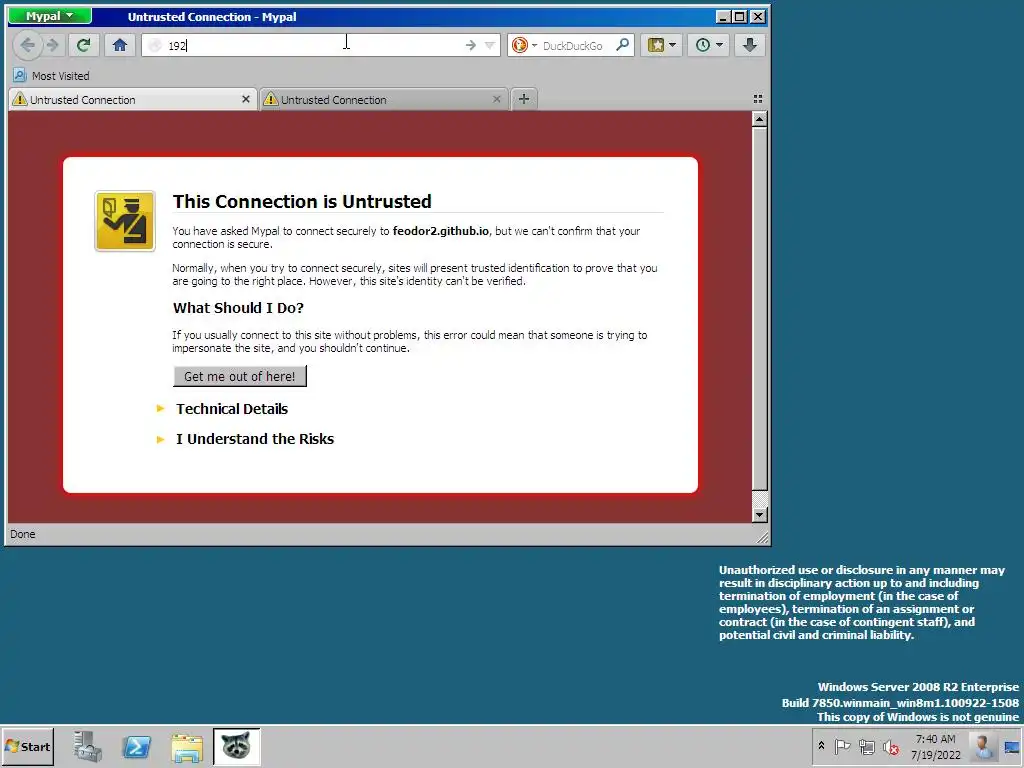This screenshot has width=1024, height=768.
Task: Expand I Understand the Risks section
Action: (x=254, y=439)
